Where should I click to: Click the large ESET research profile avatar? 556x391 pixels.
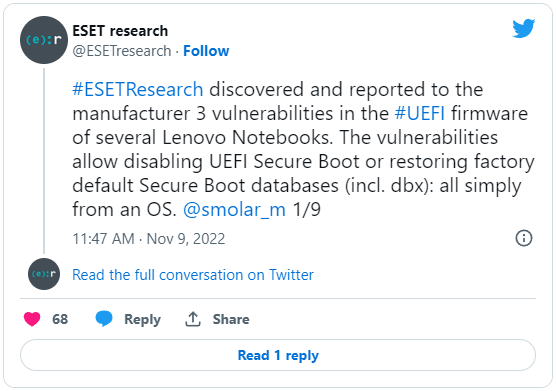(x=44, y=40)
